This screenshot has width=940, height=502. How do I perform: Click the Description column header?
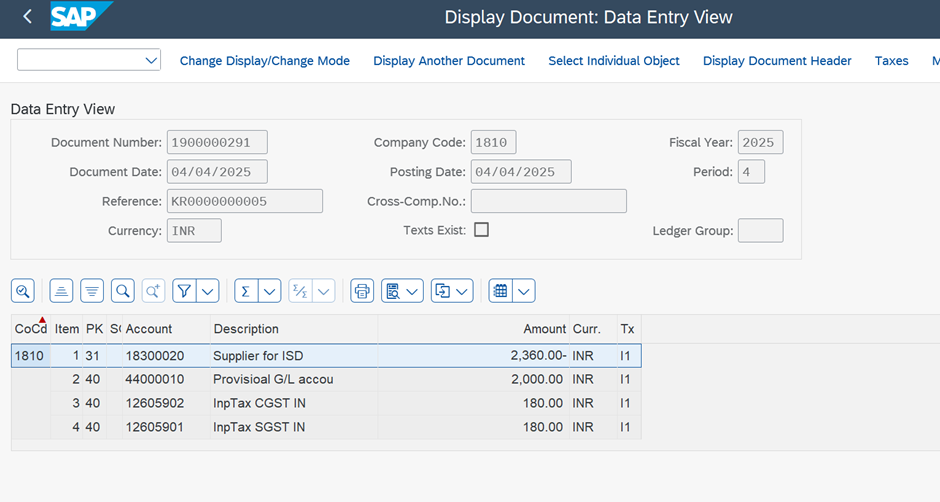(294, 329)
